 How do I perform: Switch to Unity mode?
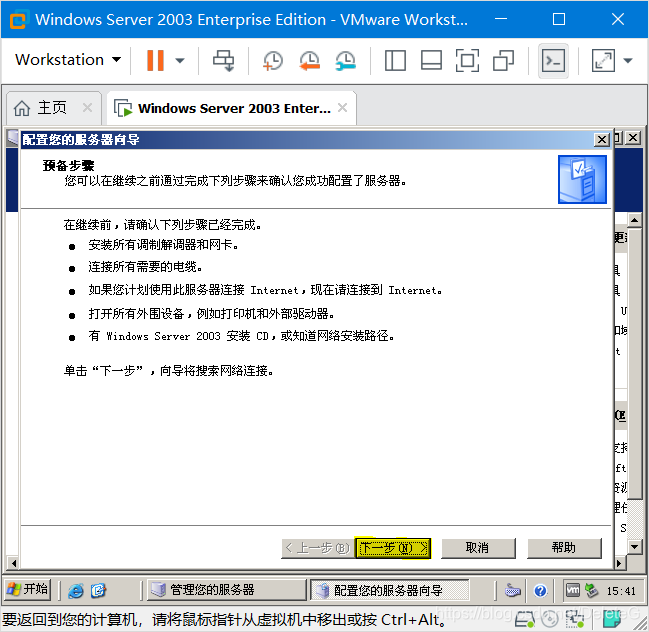pos(503,60)
